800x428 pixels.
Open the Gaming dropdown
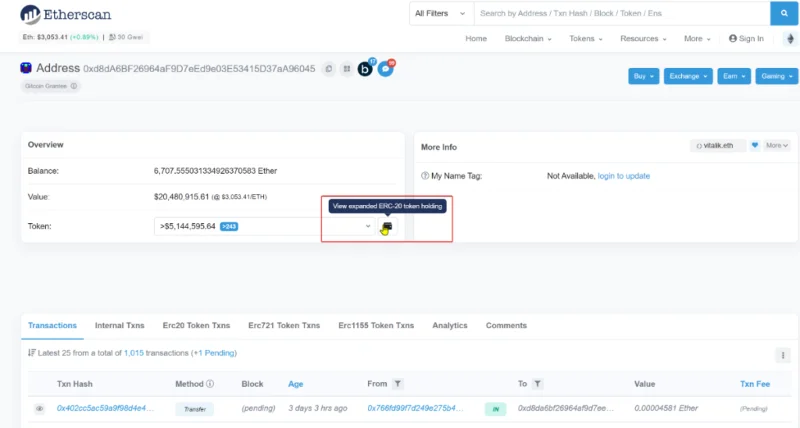[x=777, y=76]
